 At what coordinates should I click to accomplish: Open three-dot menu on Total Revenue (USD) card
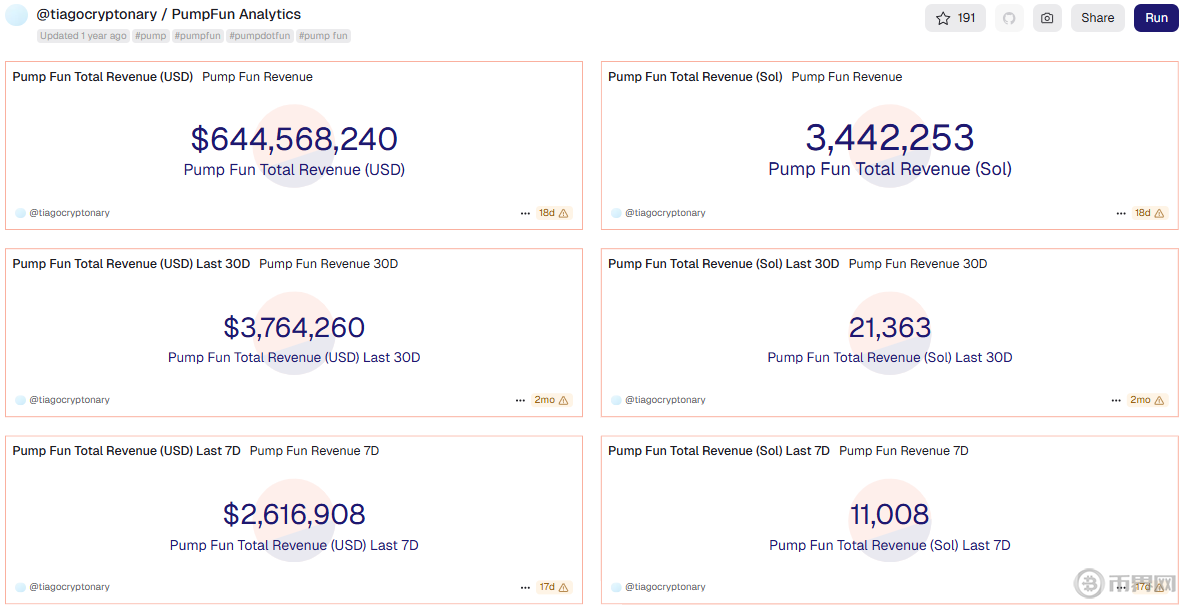pos(525,213)
